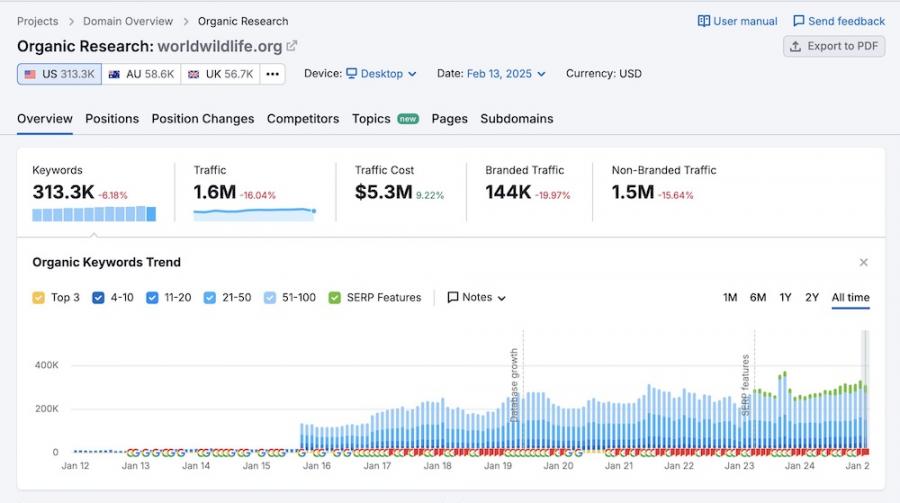Open the Pages tab

449,119
